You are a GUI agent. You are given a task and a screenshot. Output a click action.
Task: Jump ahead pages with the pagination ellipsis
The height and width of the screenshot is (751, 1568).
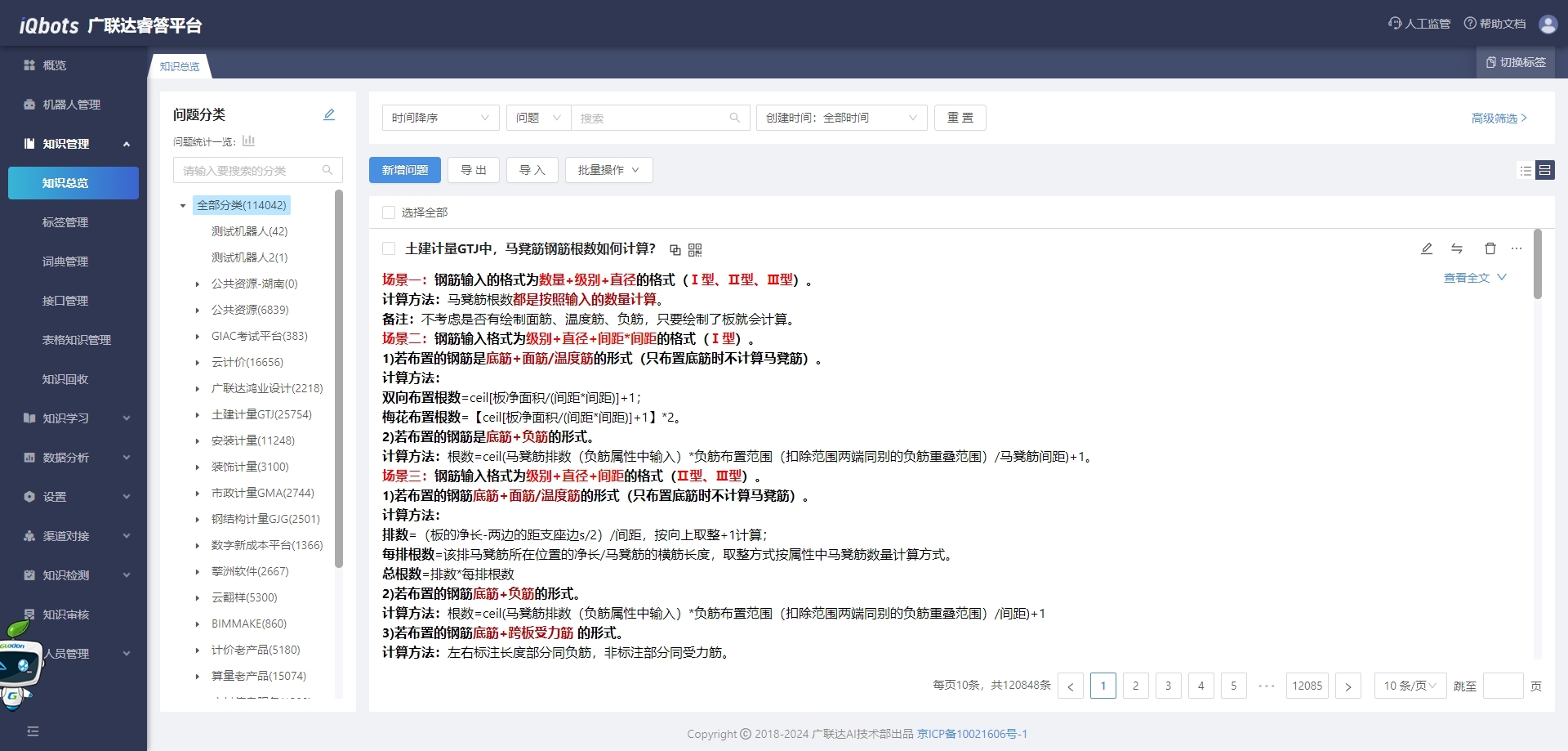click(1267, 686)
